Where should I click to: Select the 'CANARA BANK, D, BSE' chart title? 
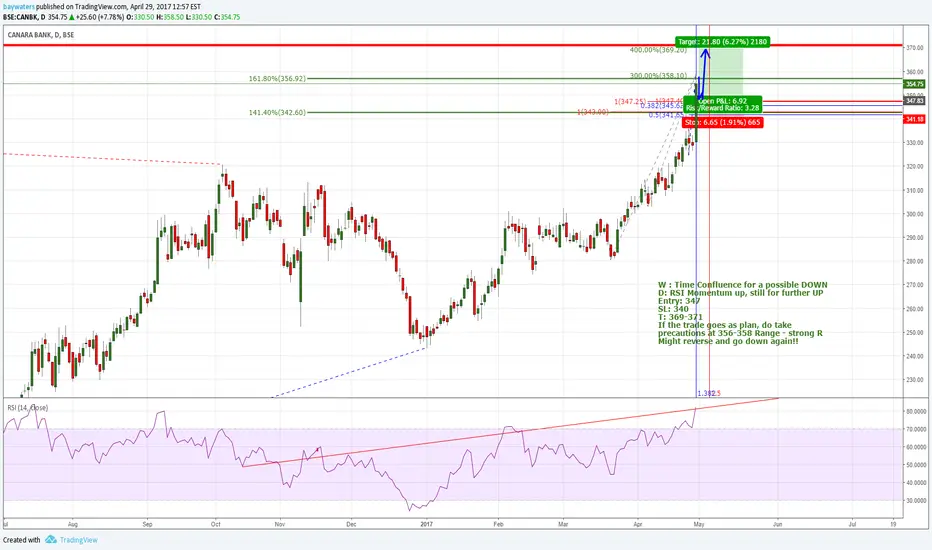pyautogui.click(x=41, y=35)
